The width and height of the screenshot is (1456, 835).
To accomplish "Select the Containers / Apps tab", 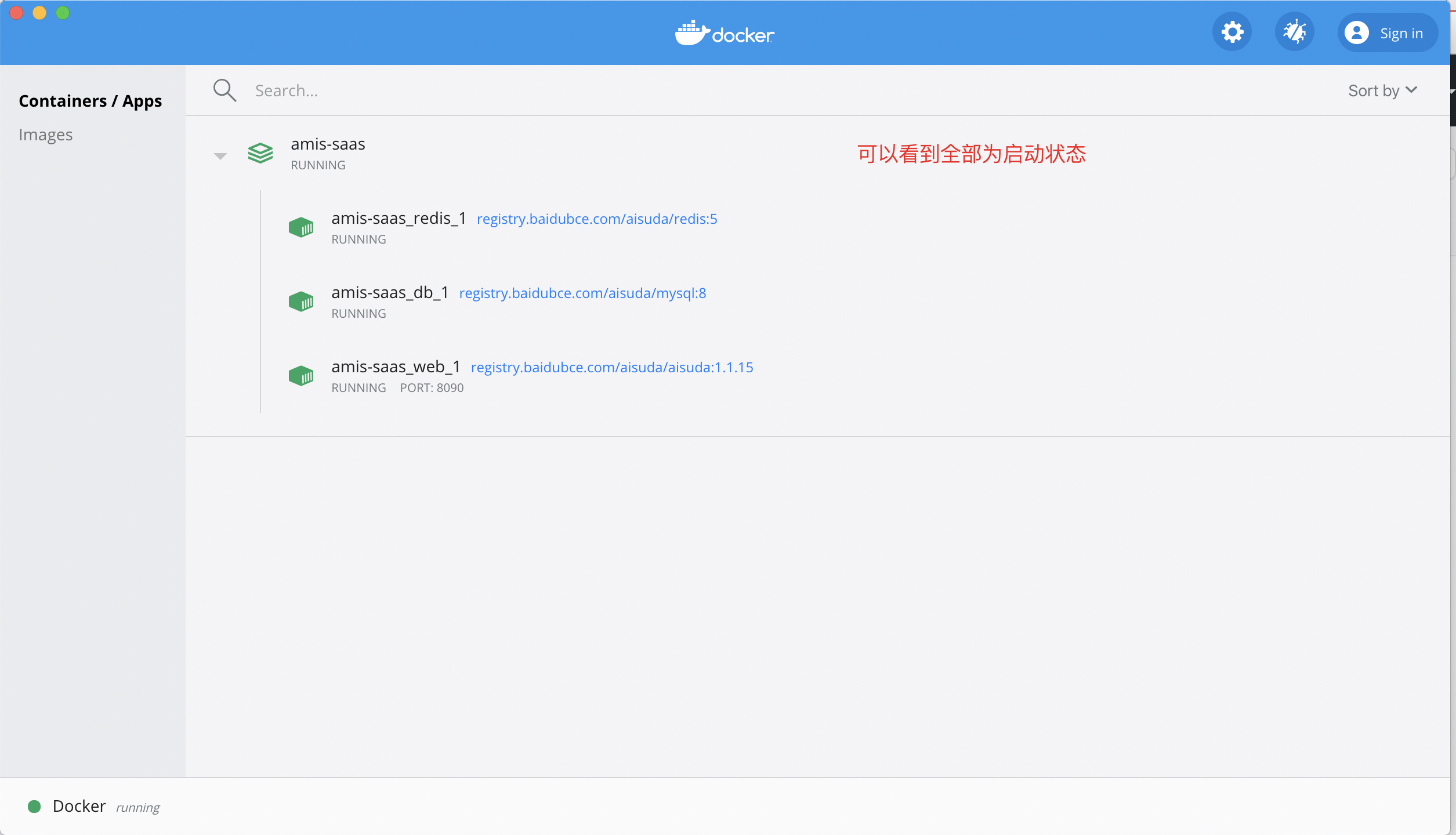I will [x=90, y=101].
